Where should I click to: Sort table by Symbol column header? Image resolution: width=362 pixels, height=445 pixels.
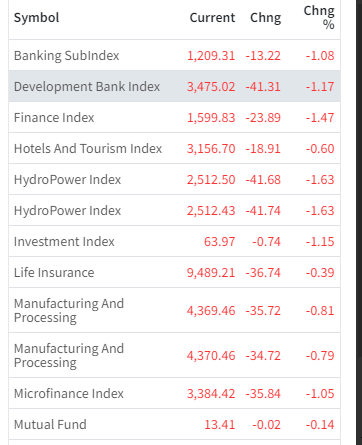(37, 18)
